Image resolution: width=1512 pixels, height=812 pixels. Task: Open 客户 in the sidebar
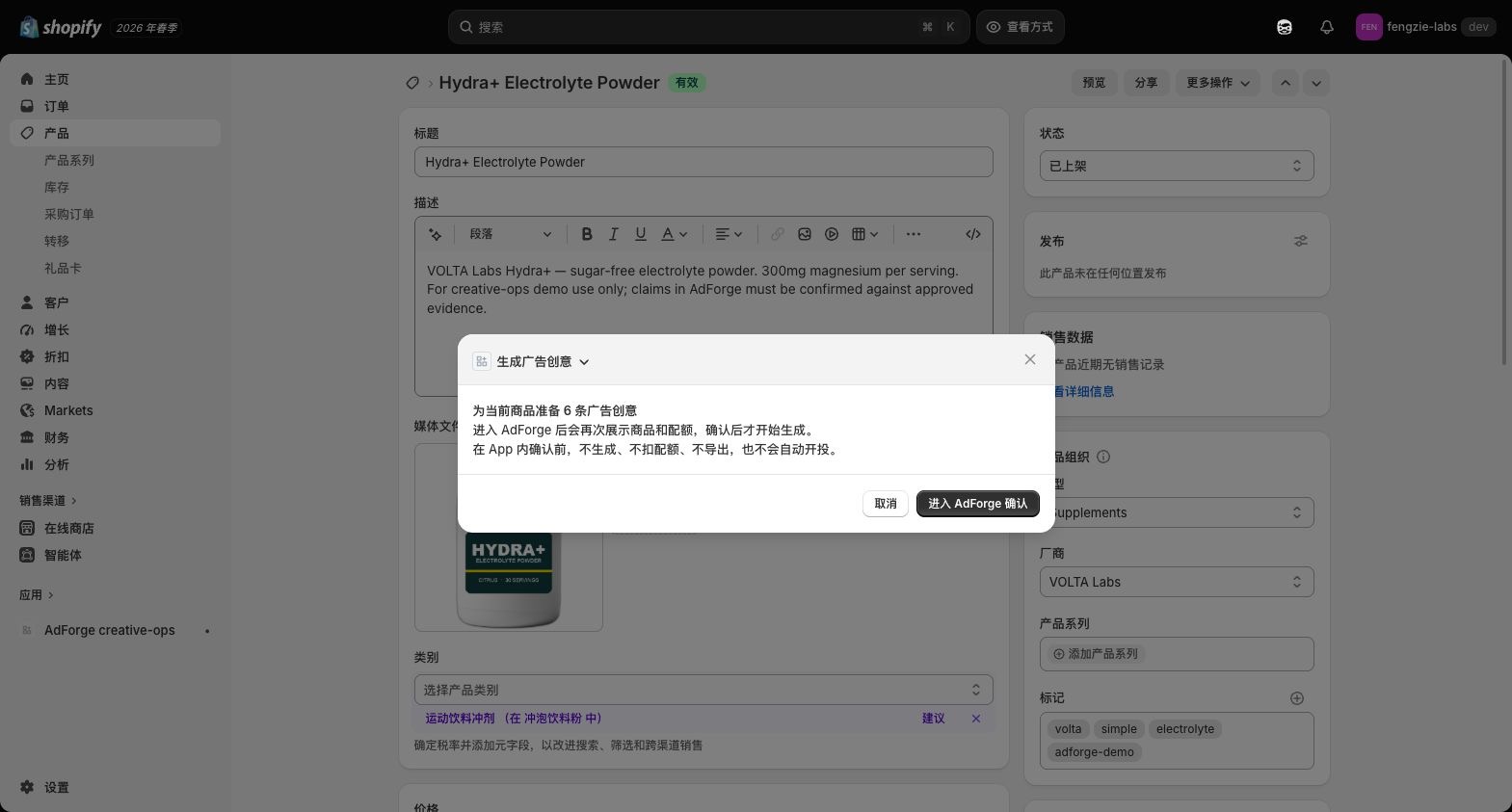coord(116,302)
